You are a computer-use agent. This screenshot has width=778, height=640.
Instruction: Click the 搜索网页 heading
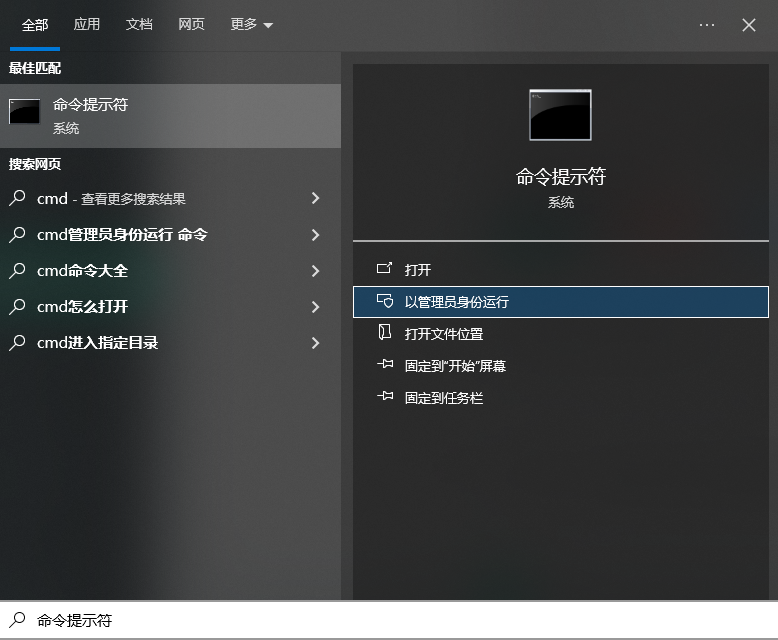pos(35,164)
